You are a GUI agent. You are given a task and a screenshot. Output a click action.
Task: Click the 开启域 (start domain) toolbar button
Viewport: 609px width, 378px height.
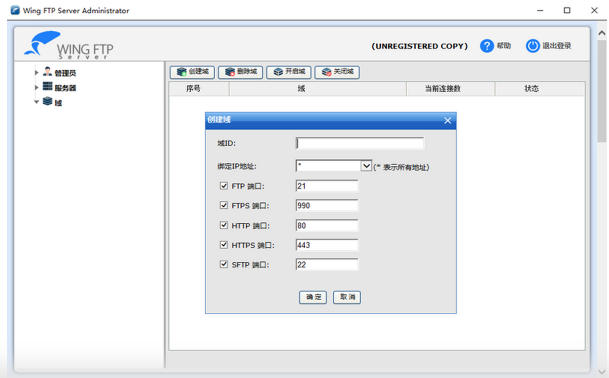(289, 72)
